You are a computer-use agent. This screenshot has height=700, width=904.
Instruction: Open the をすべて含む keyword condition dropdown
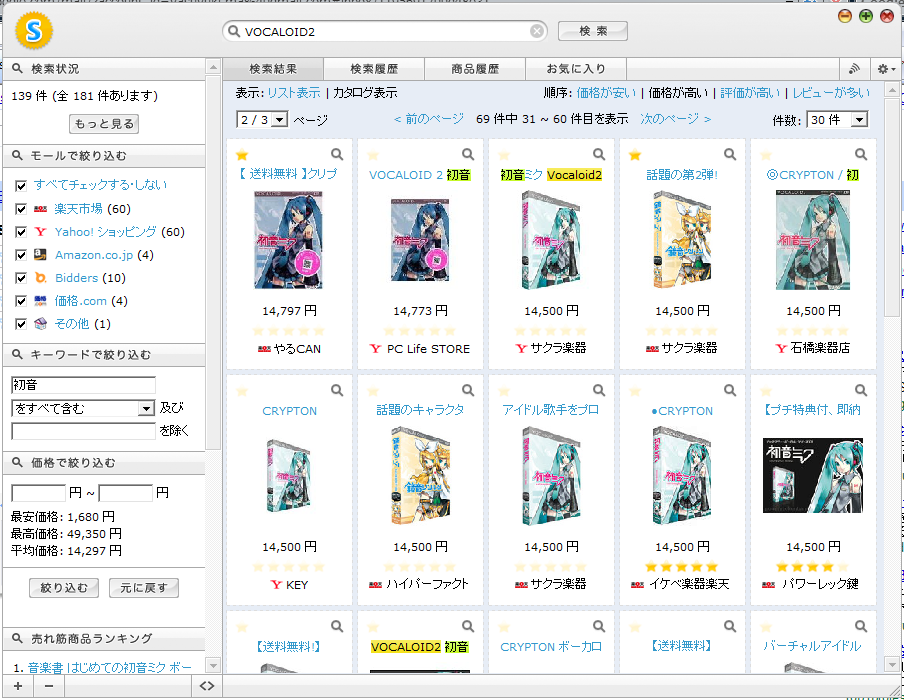click(x=83, y=408)
